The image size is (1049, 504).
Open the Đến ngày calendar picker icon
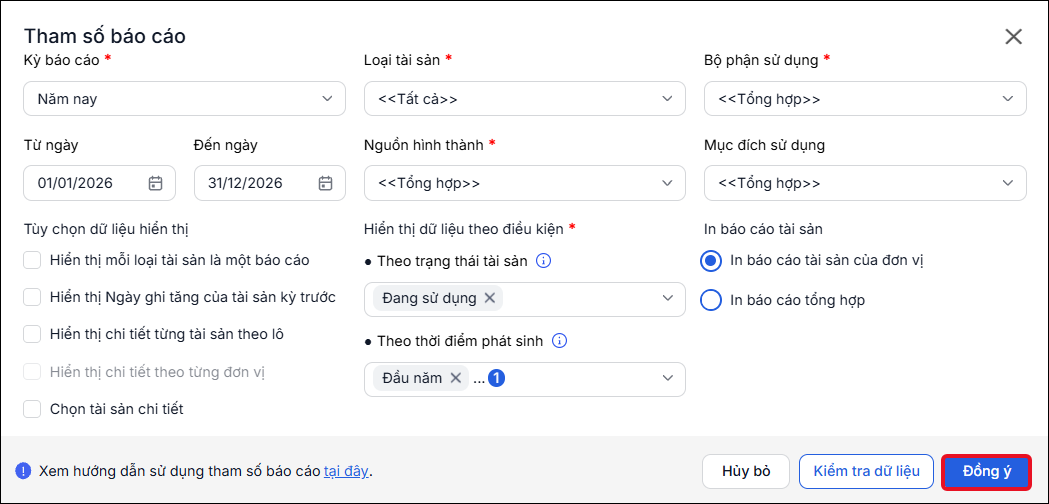point(325,183)
